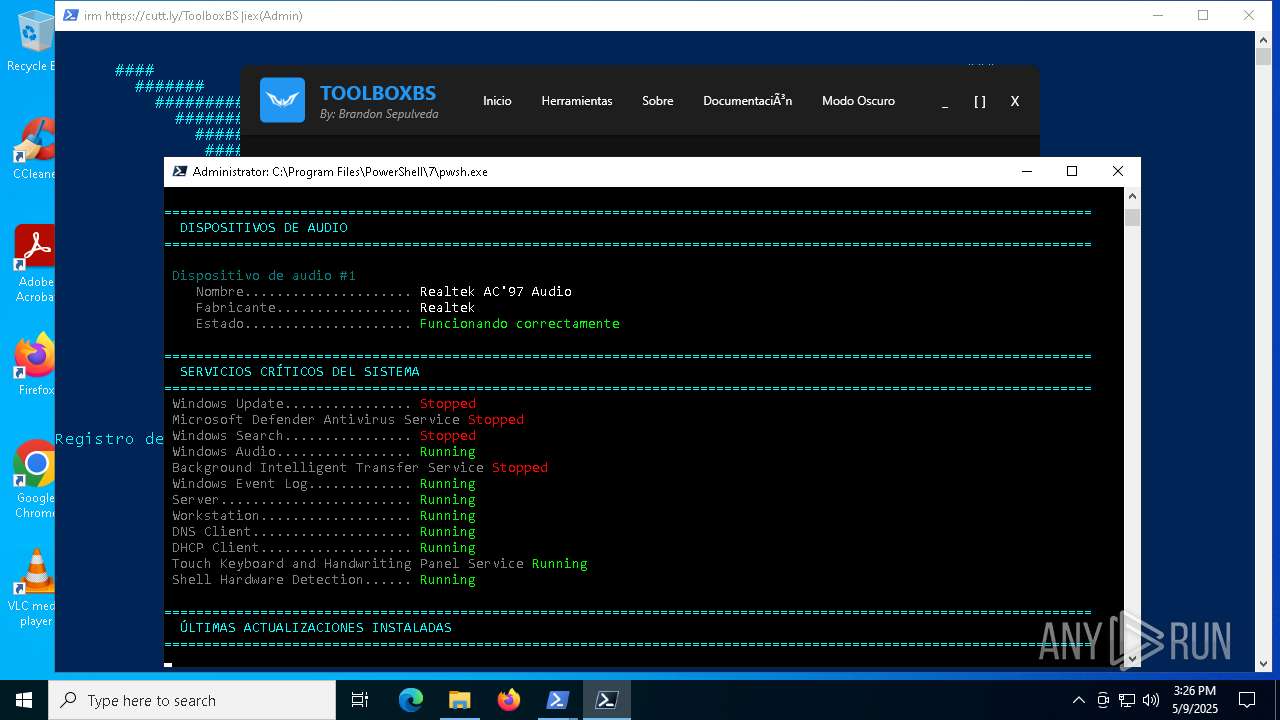Click the 'Windows Audio' service row
Screen dimensions: 1280x720
tap(324, 451)
